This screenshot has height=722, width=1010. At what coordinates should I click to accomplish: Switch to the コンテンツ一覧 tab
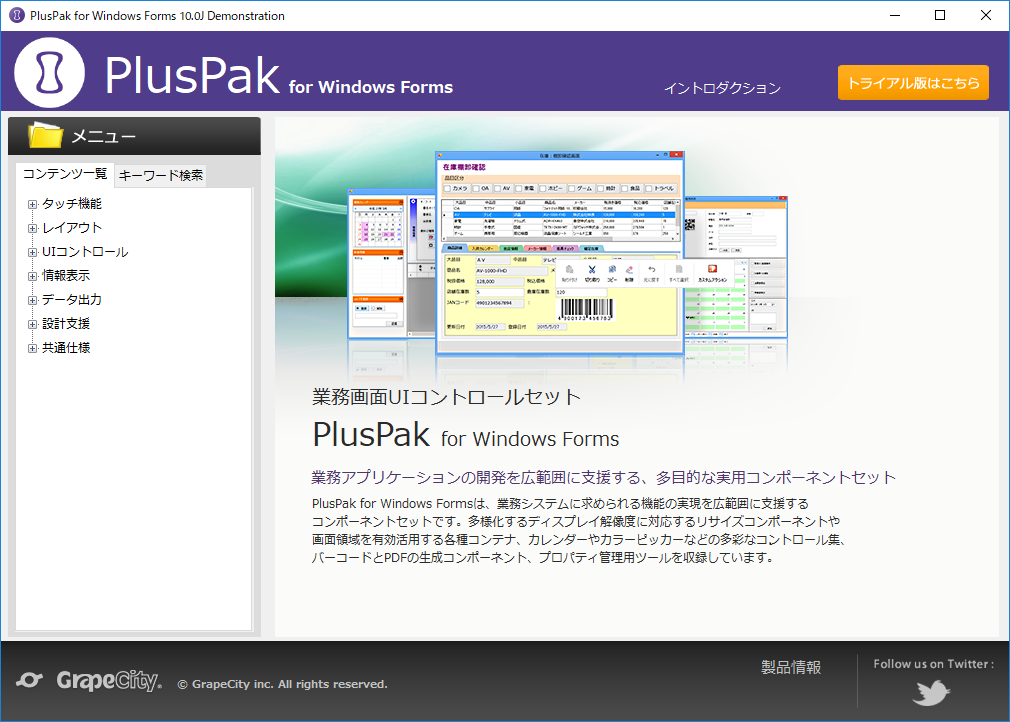click(x=65, y=174)
